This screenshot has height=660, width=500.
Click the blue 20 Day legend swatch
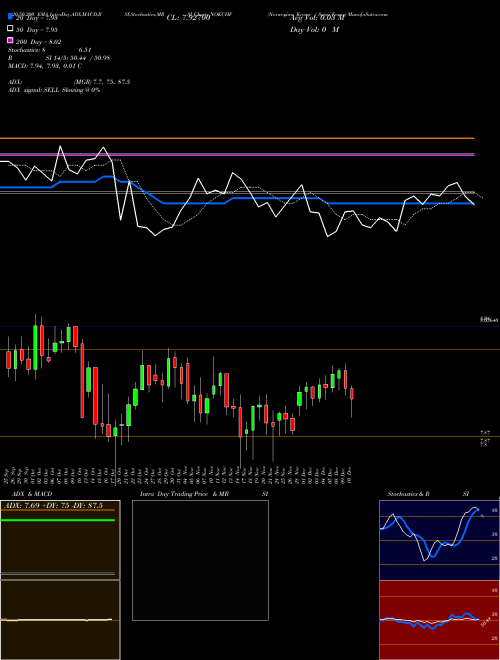(x=11, y=17)
